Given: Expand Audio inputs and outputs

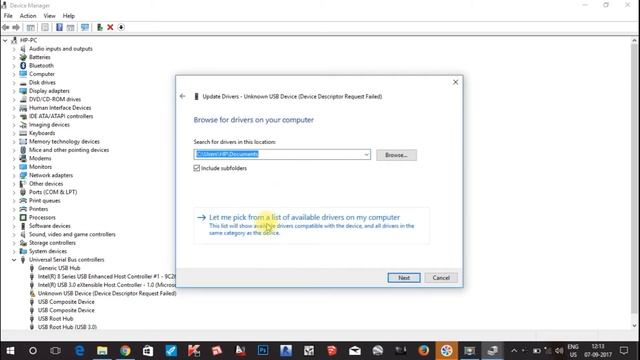Looking at the screenshot, I should tap(14, 49).
